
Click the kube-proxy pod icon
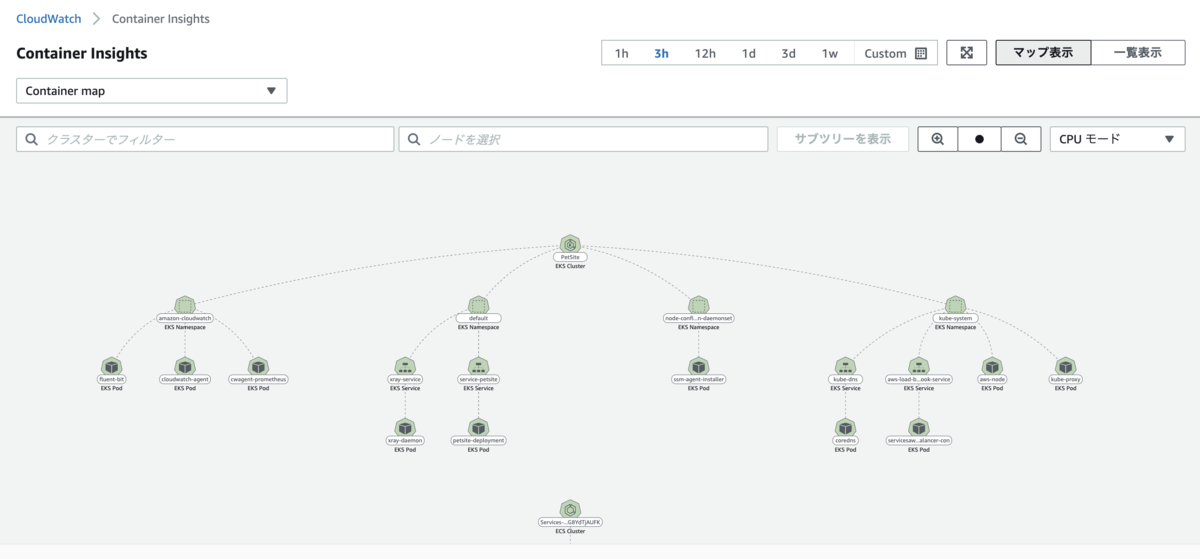coord(1065,366)
